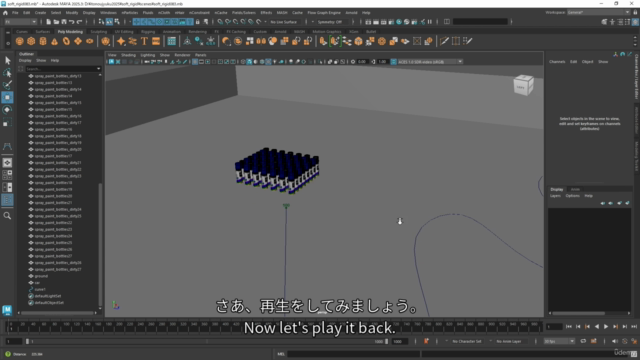This screenshot has height=360, width=640.
Task: Click the New Scene icon
Action: [x=48, y=22]
